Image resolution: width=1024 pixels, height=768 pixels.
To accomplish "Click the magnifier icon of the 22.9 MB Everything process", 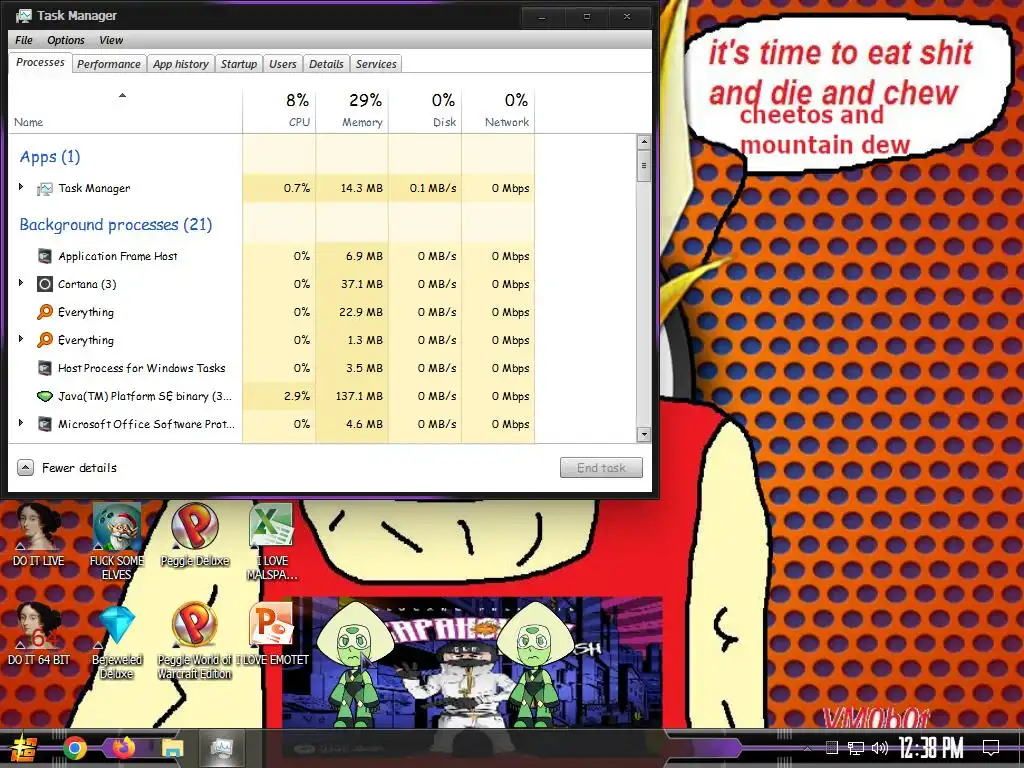I will [44, 312].
